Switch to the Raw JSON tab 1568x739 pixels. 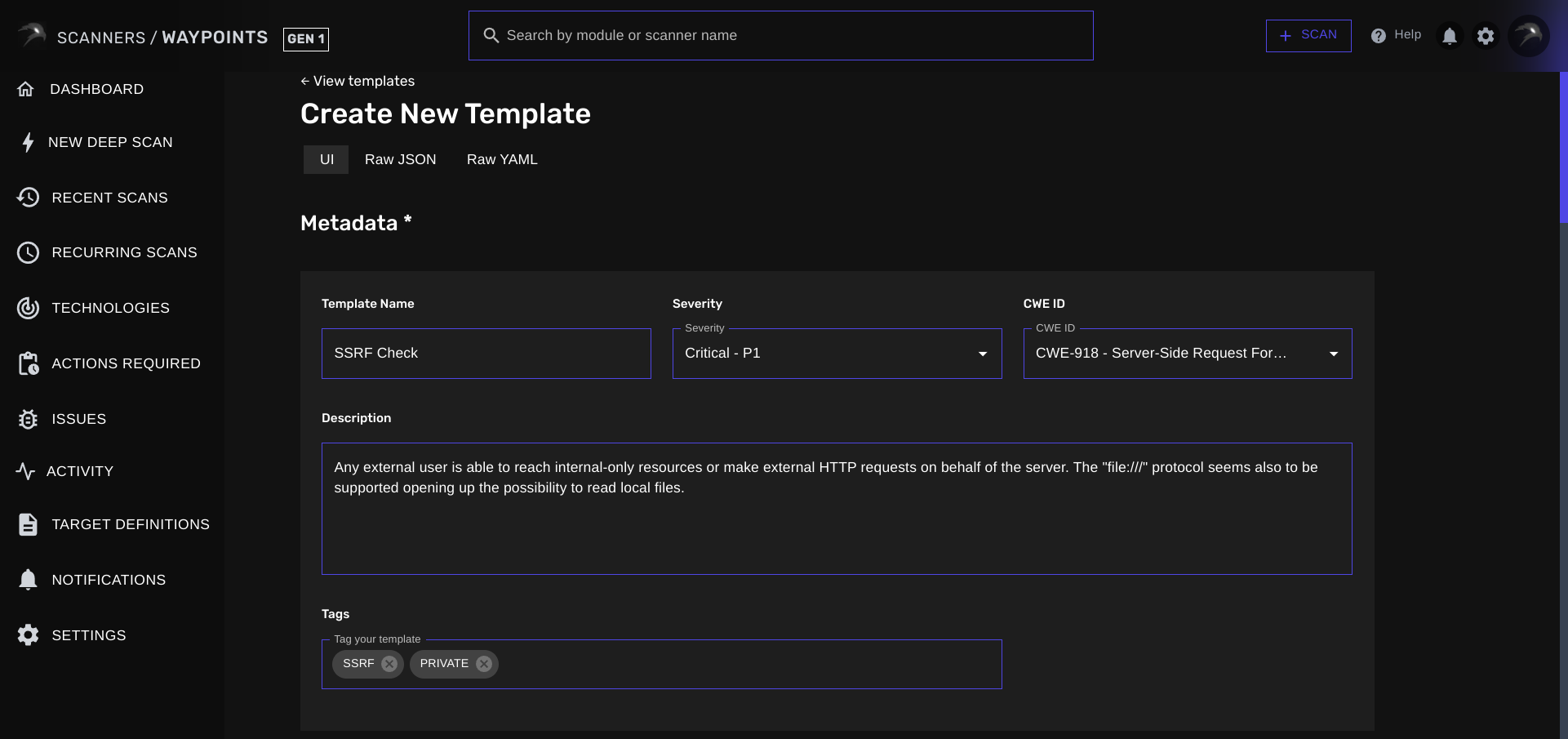coord(401,159)
